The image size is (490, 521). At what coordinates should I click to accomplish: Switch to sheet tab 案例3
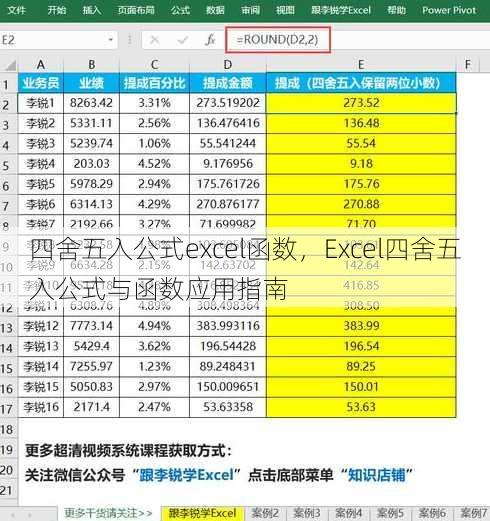[x=307, y=513]
